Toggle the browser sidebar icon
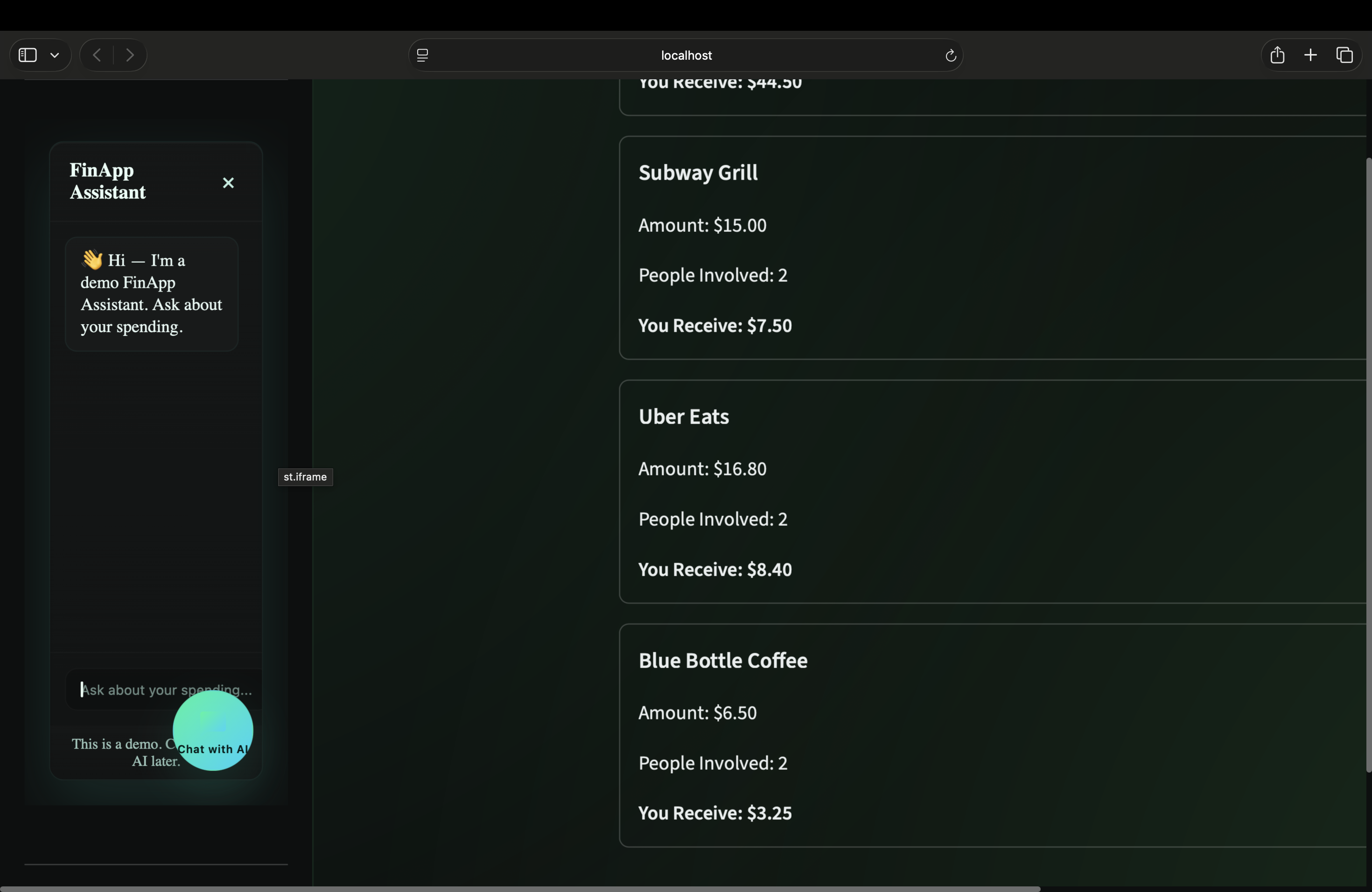This screenshot has height=892, width=1372. [x=28, y=56]
